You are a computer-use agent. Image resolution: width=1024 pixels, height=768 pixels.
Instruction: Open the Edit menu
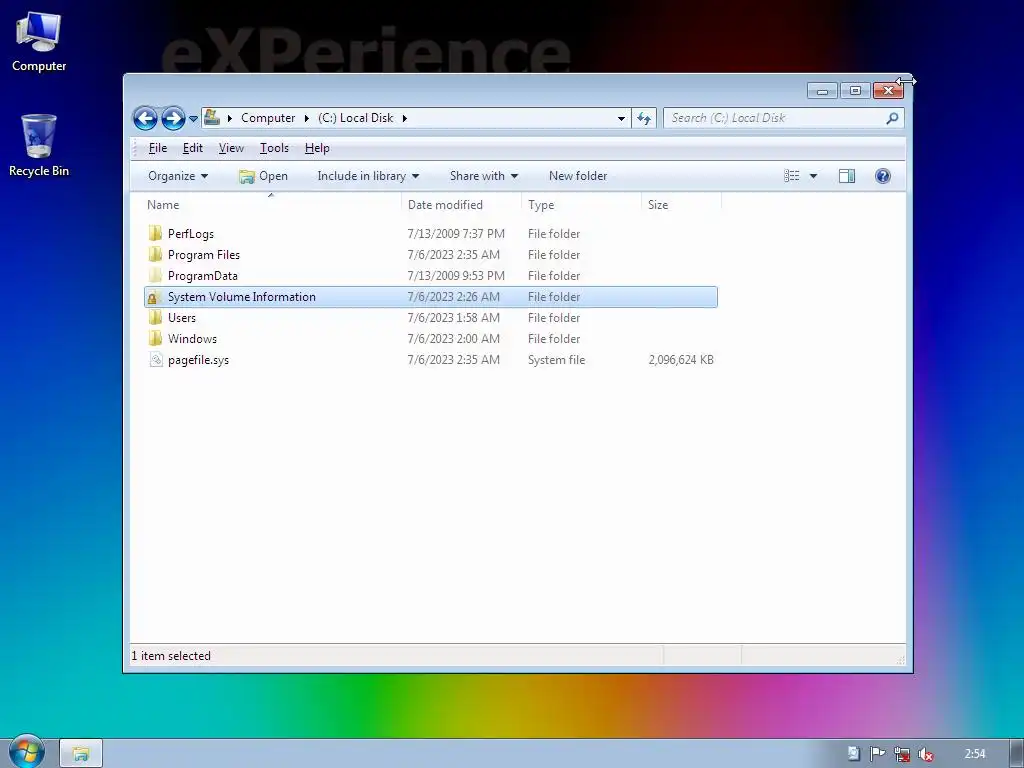[193, 148]
